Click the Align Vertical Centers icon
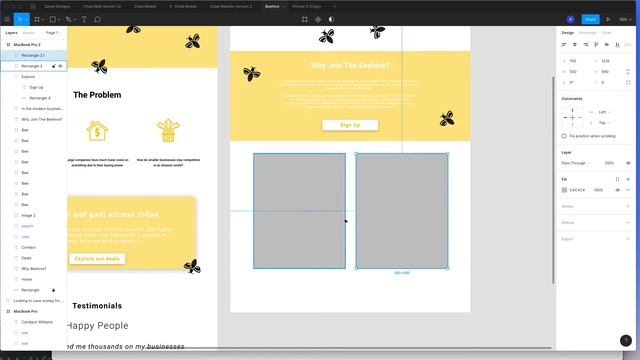The height and width of the screenshot is (360, 640). pyautogui.click(x=607, y=44)
